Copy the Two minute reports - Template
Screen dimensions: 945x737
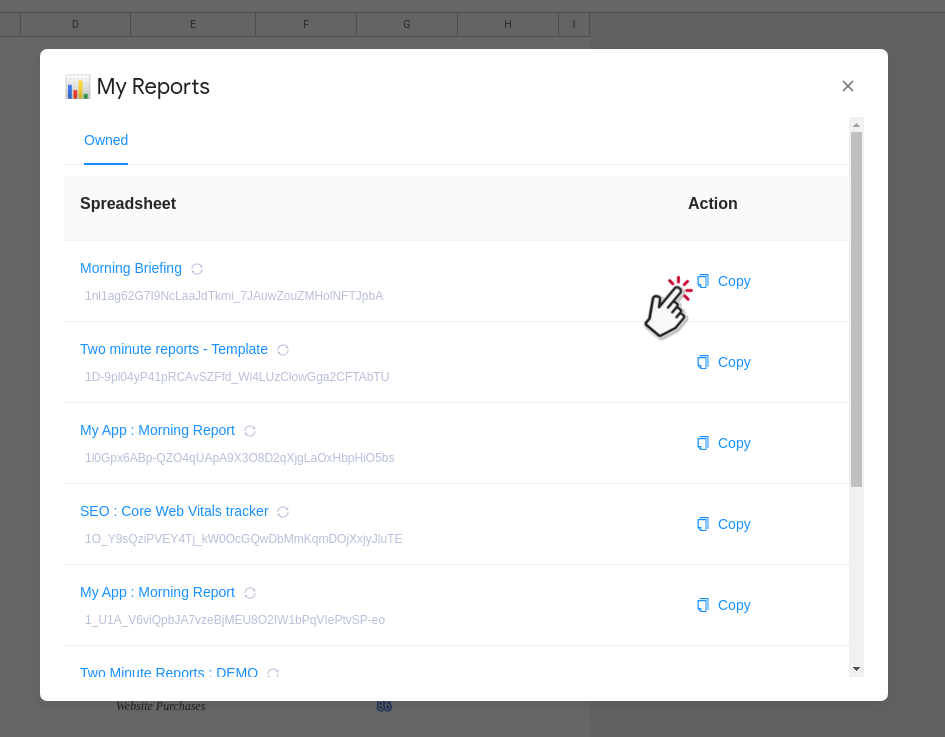pos(723,362)
